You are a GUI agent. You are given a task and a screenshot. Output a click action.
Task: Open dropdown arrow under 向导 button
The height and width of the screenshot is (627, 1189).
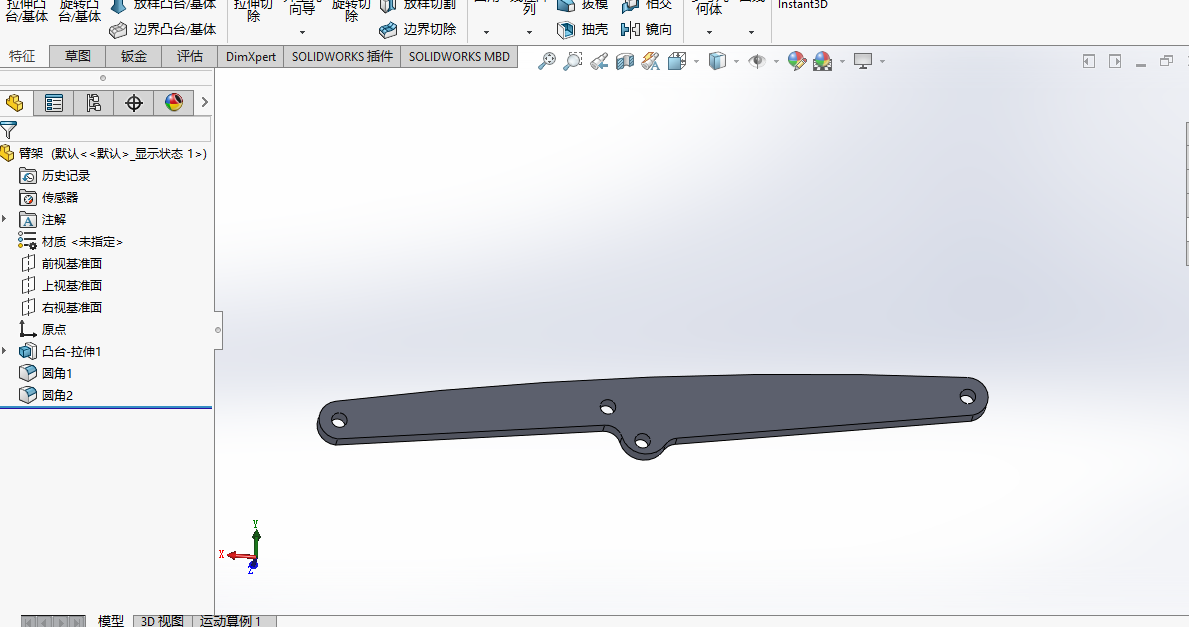(x=303, y=33)
